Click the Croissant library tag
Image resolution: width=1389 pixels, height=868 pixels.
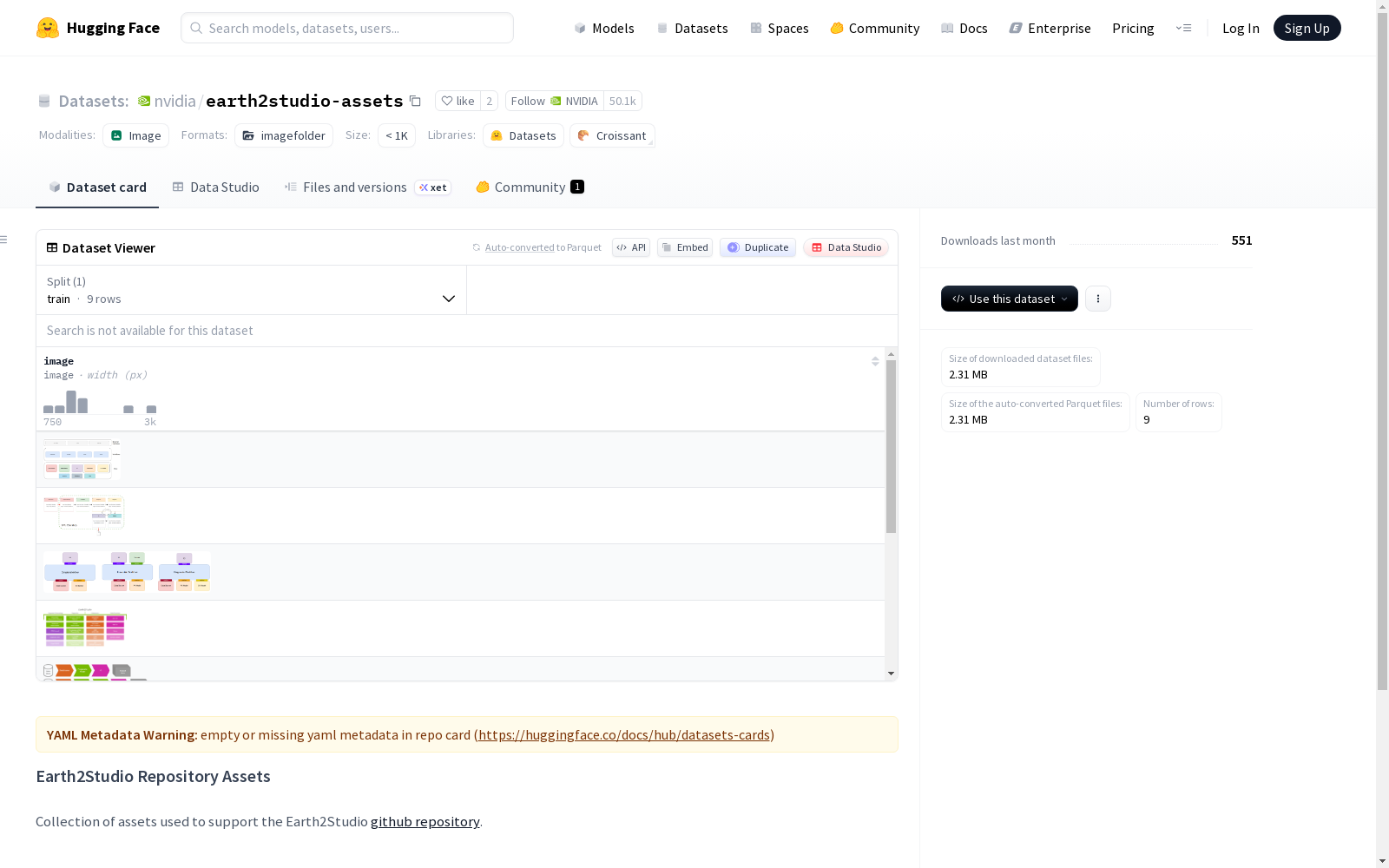pyautogui.click(x=612, y=135)
